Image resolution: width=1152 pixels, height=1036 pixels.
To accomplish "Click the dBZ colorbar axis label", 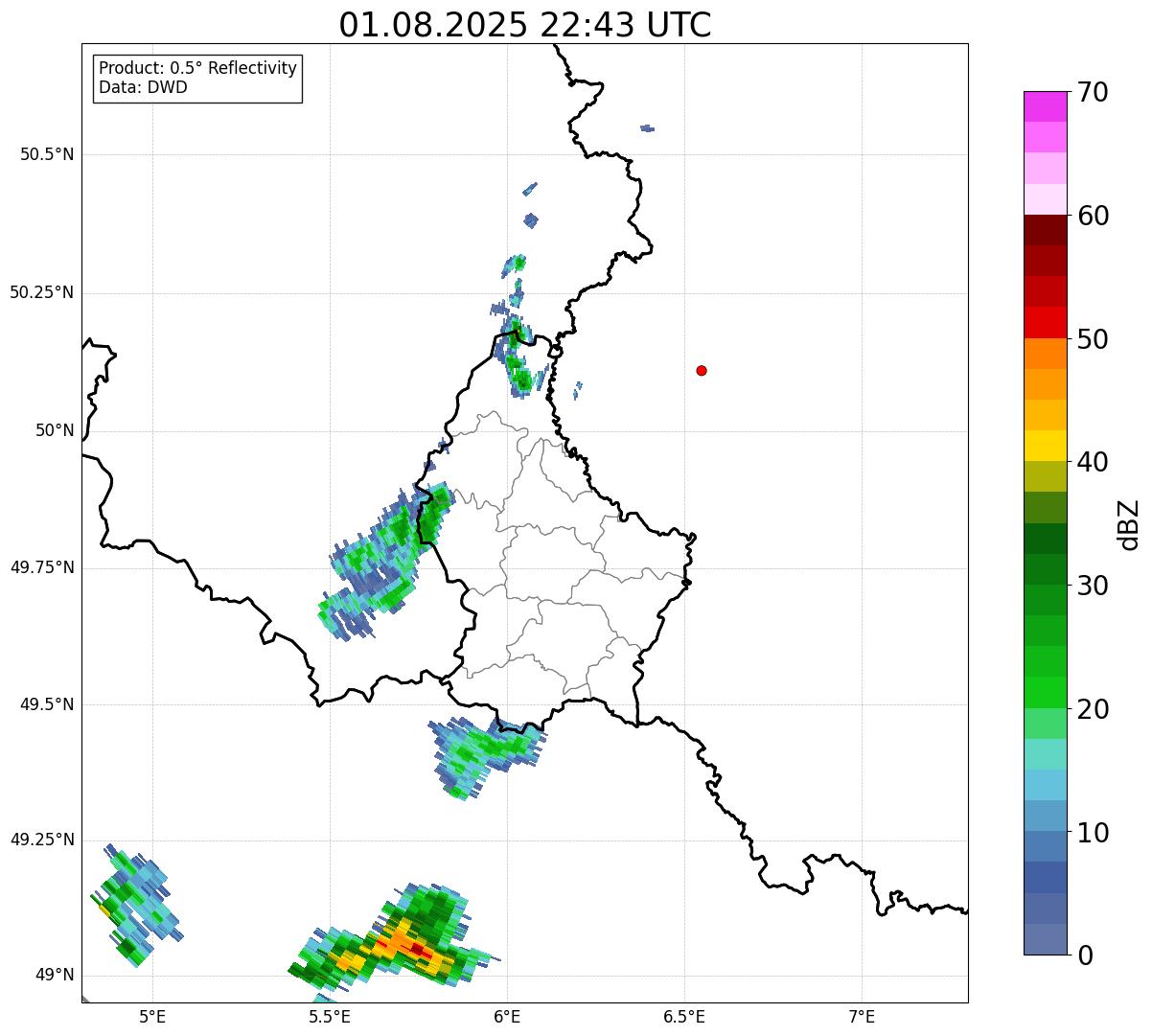I will (x=1129, y=524).
